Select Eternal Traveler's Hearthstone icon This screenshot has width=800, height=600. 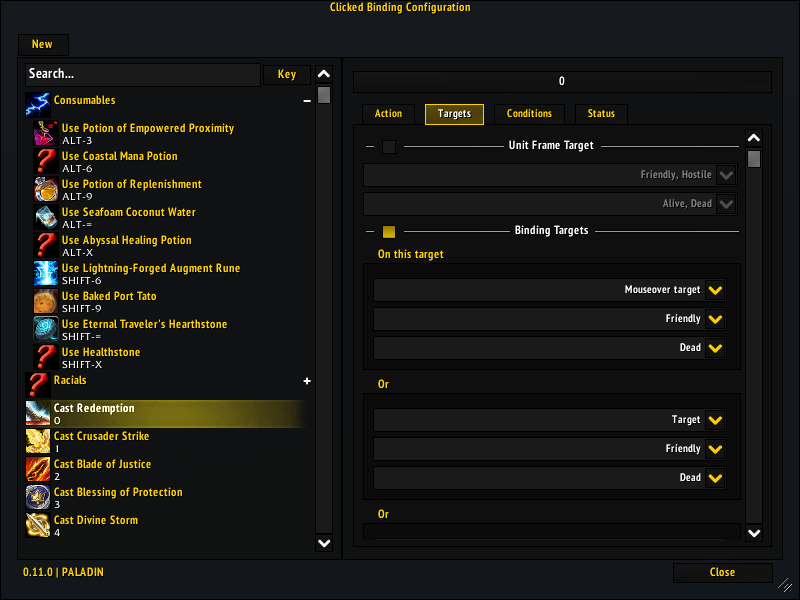pos(45,330)
